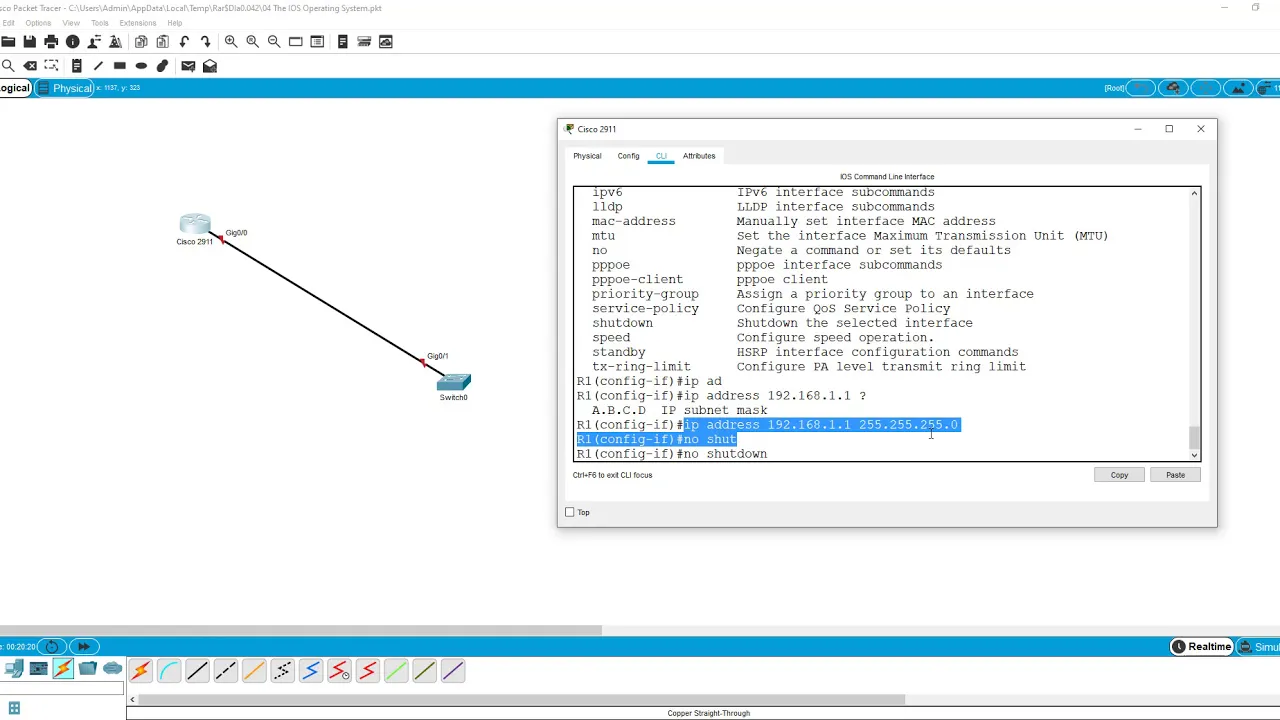Viewport: 1280px width, 720px height.
Task: Print the workspace with the printer icon
Action: [x=51, y=42]
